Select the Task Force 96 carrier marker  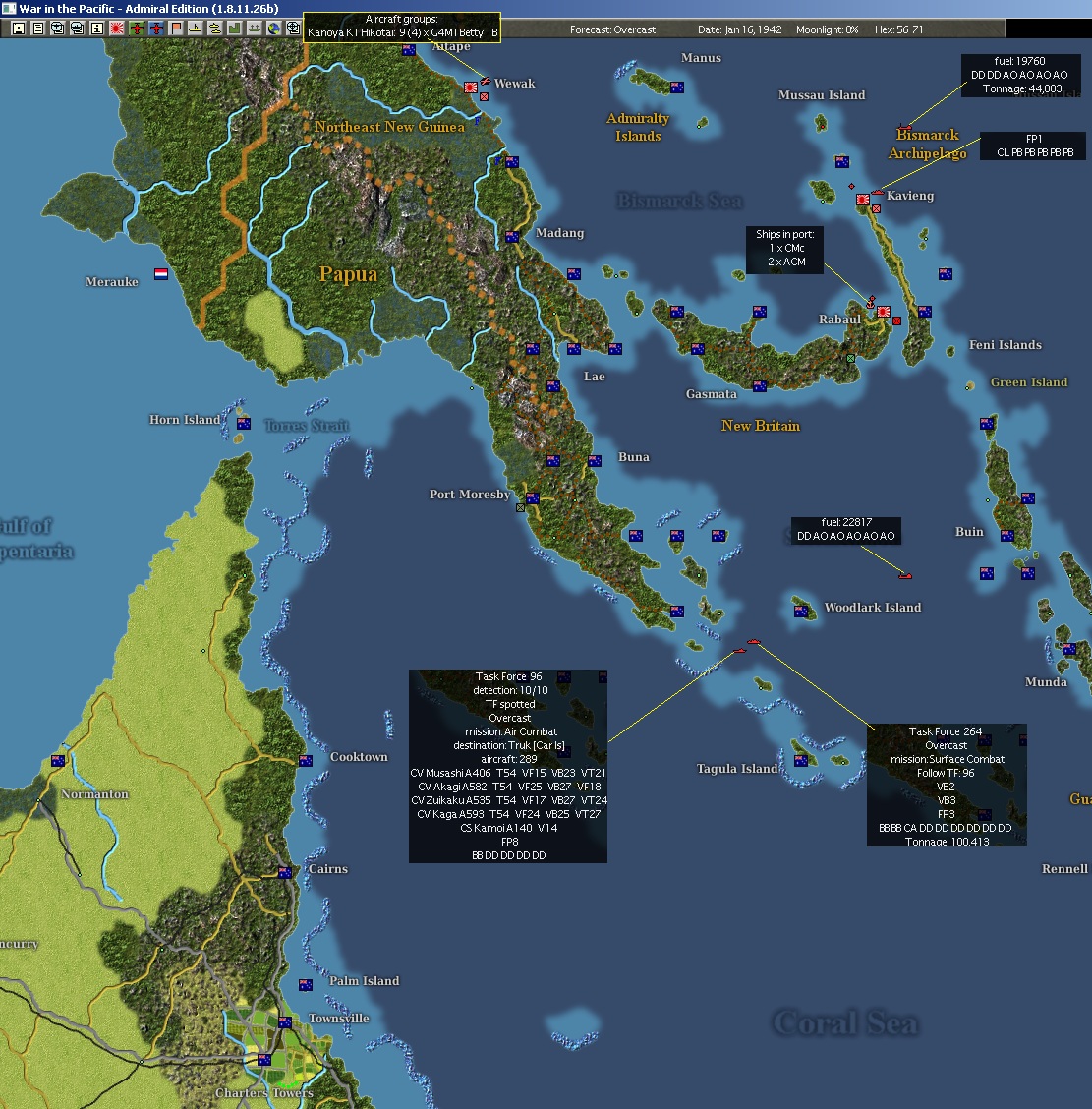[740, 650]
